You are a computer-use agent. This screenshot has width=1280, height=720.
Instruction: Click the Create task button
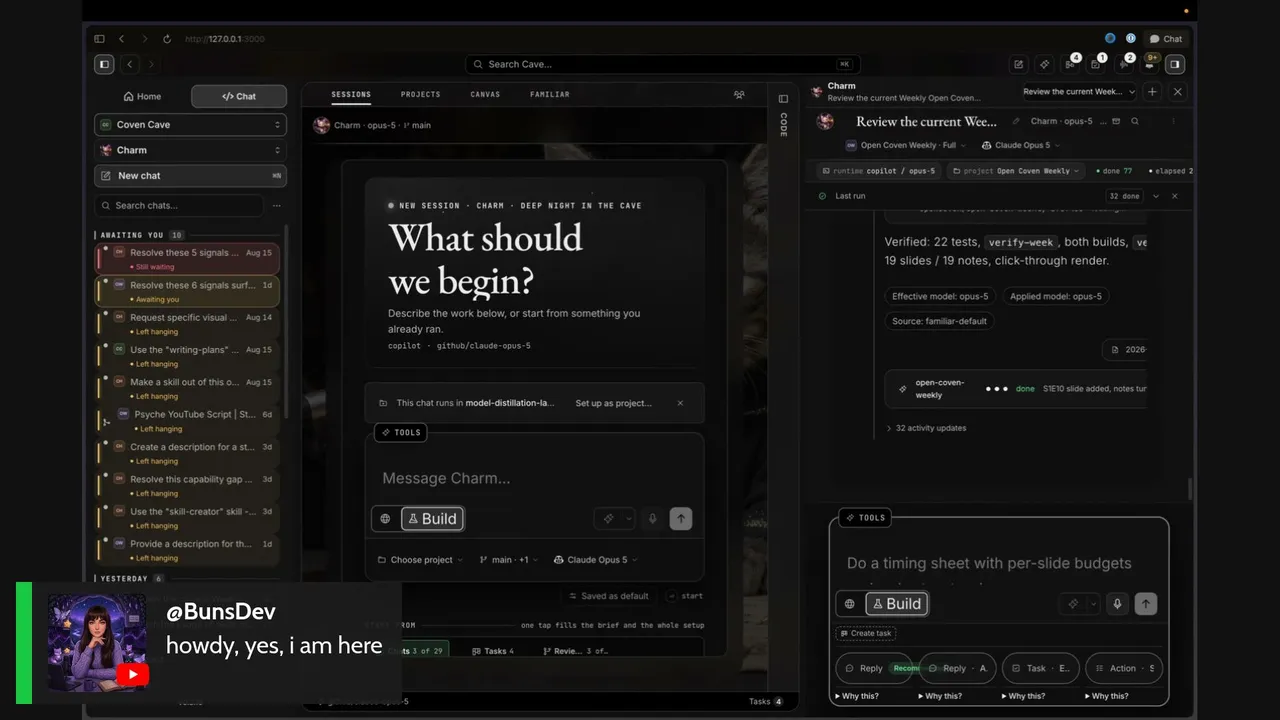point(866,633)
